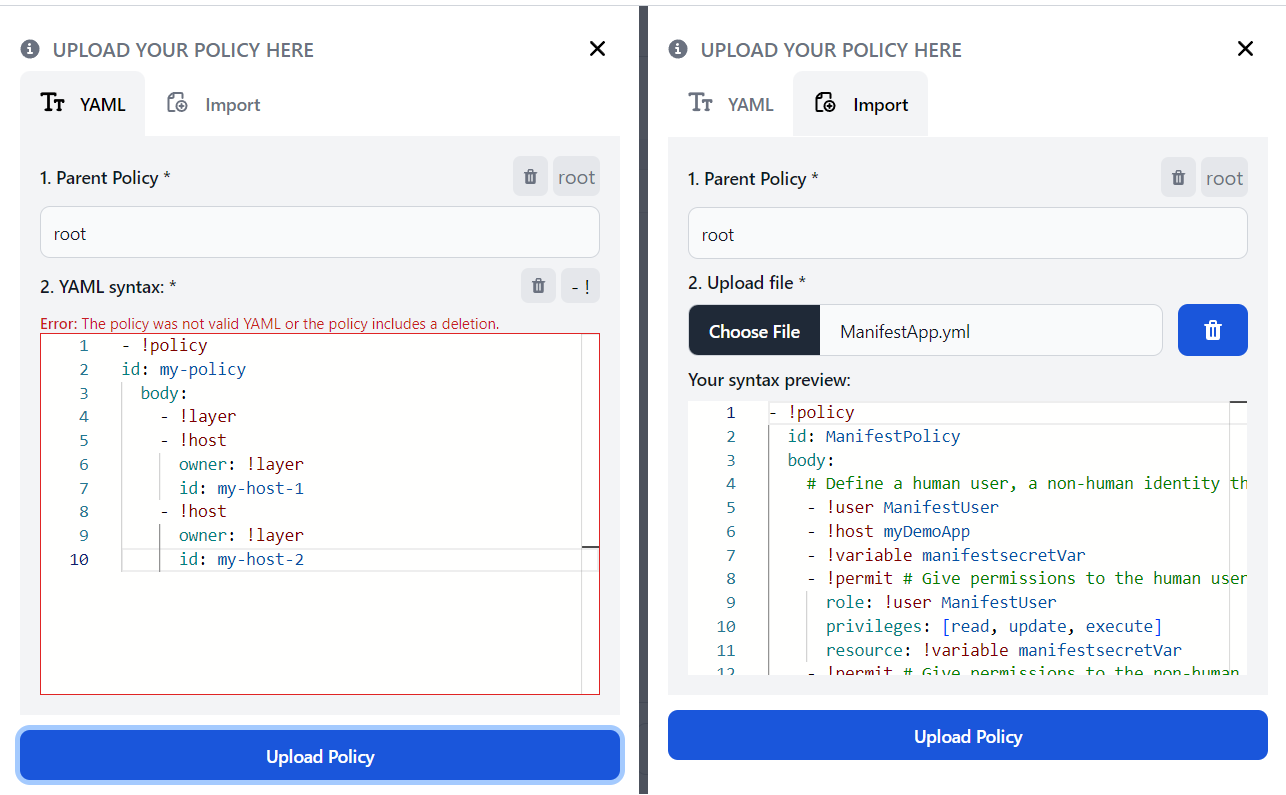Remove uploaded file with blue trash button
This screenshot has height=795, width=1286.
pos(1213,330)
